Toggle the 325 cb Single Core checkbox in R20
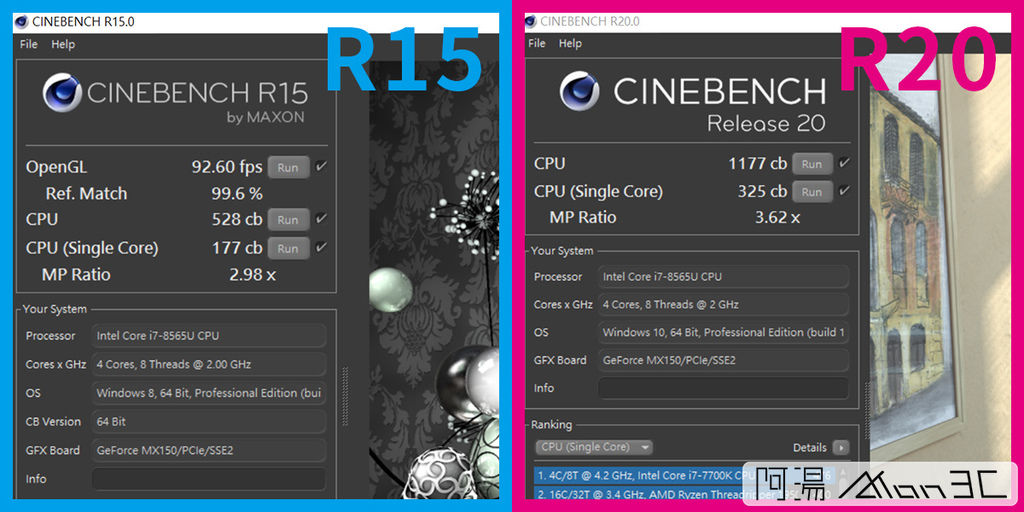The image size is (1024, 512). pyautogui.click(x=844, y=190)
